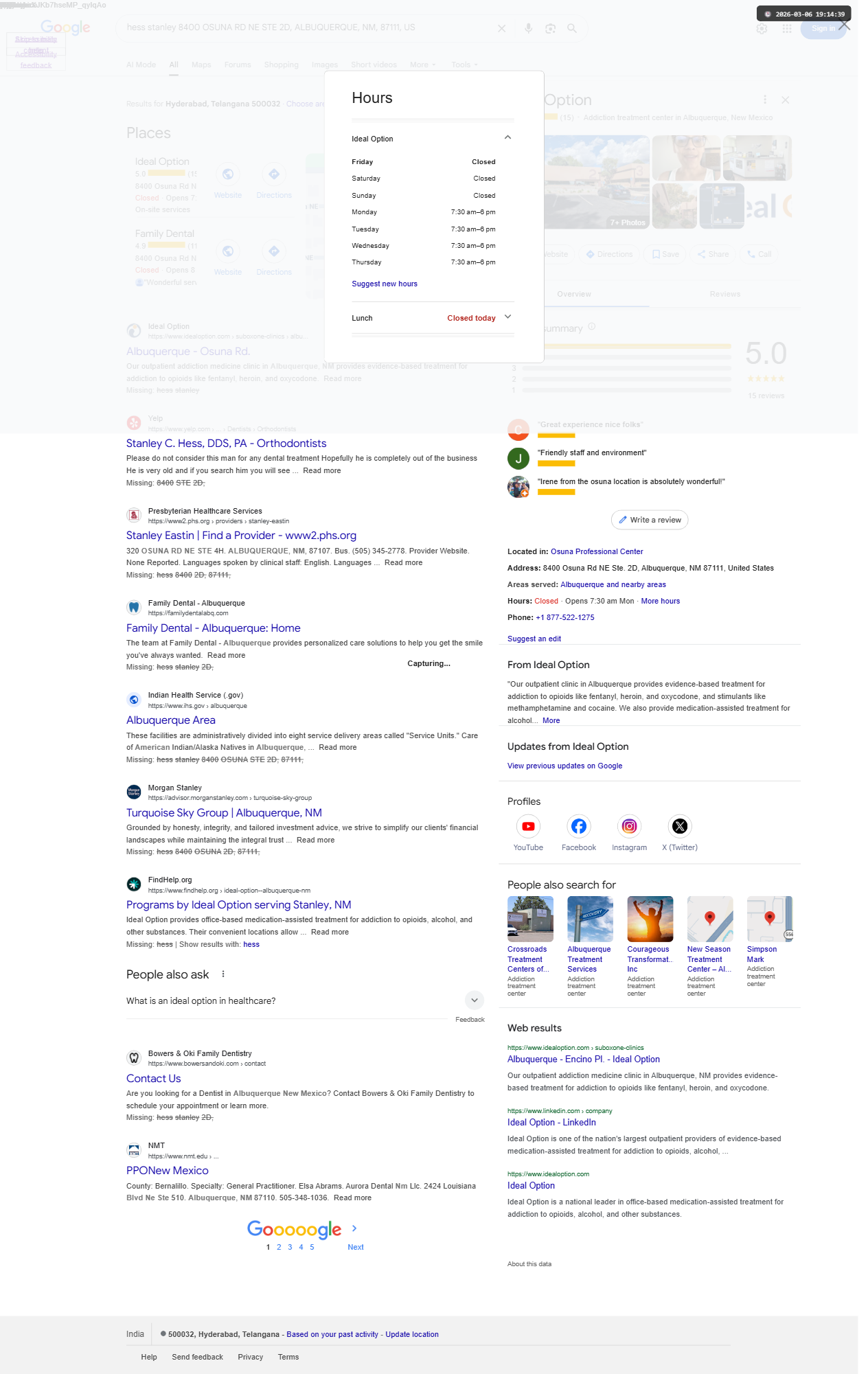Click the Save button in panel

tap(665, 254)
